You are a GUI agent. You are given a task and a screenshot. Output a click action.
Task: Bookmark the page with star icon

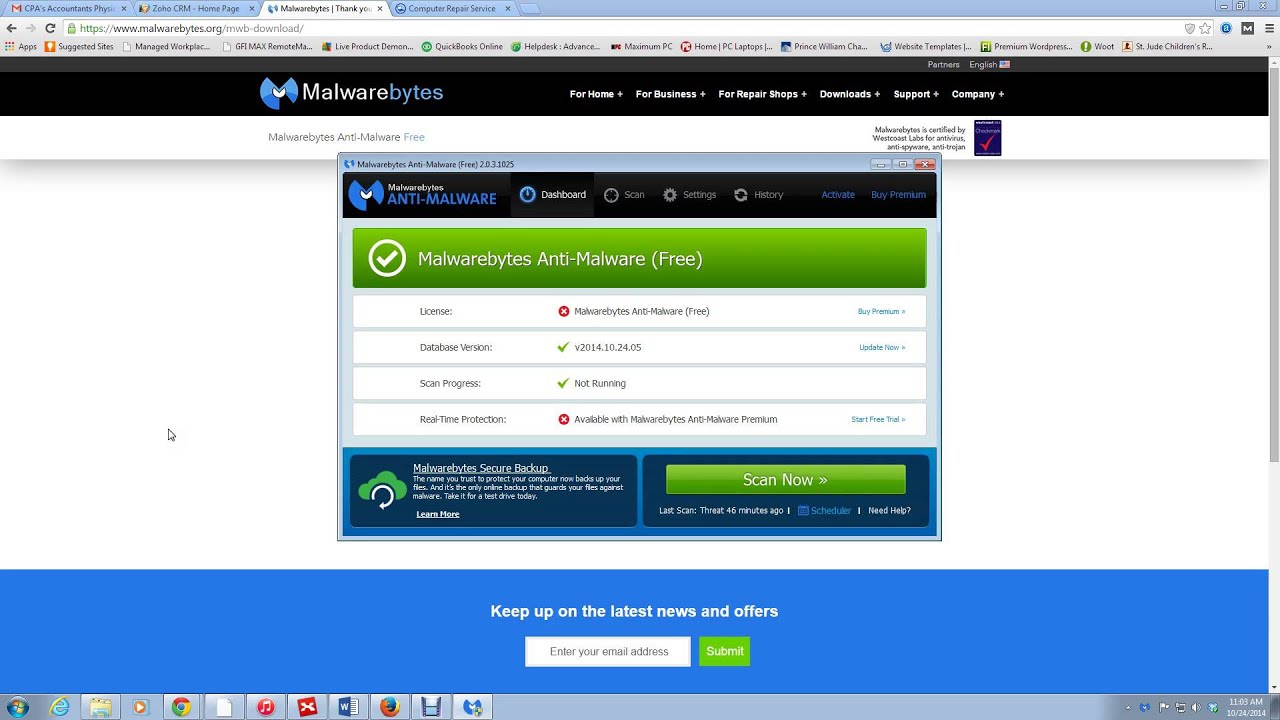[1205, 28]
